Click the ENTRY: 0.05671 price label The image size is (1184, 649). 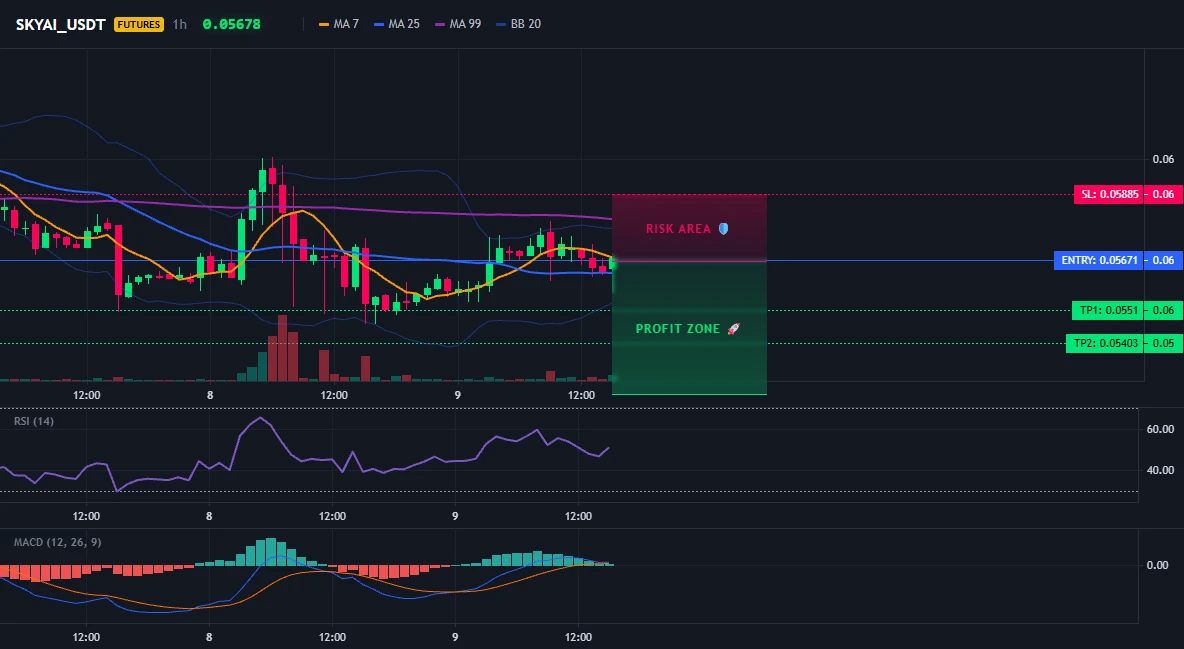1099,261
